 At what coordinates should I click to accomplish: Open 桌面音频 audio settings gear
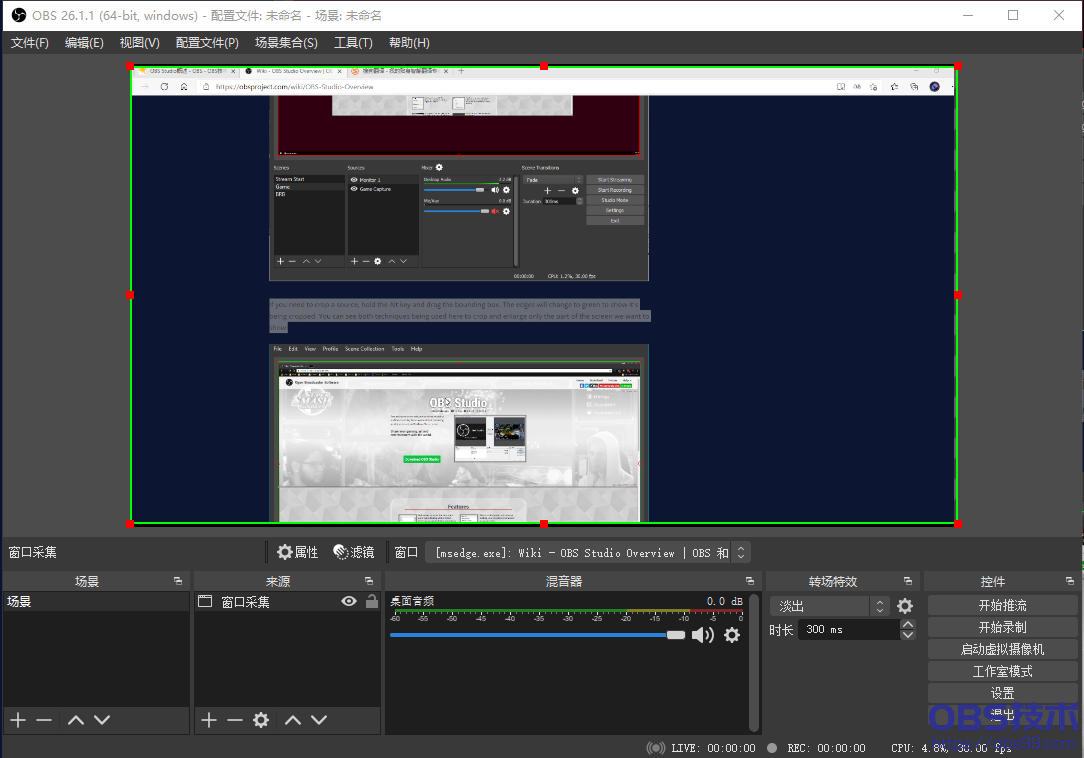tap(732, 635)
